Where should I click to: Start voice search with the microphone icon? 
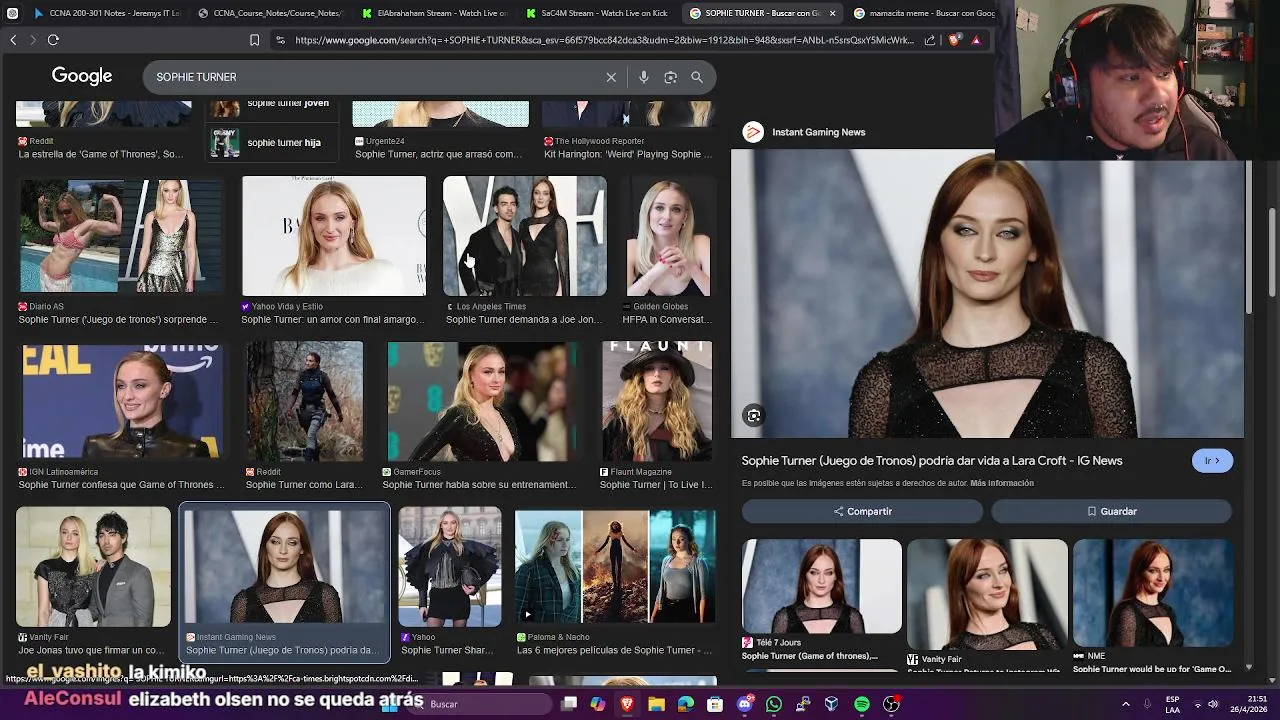(644, 77)
